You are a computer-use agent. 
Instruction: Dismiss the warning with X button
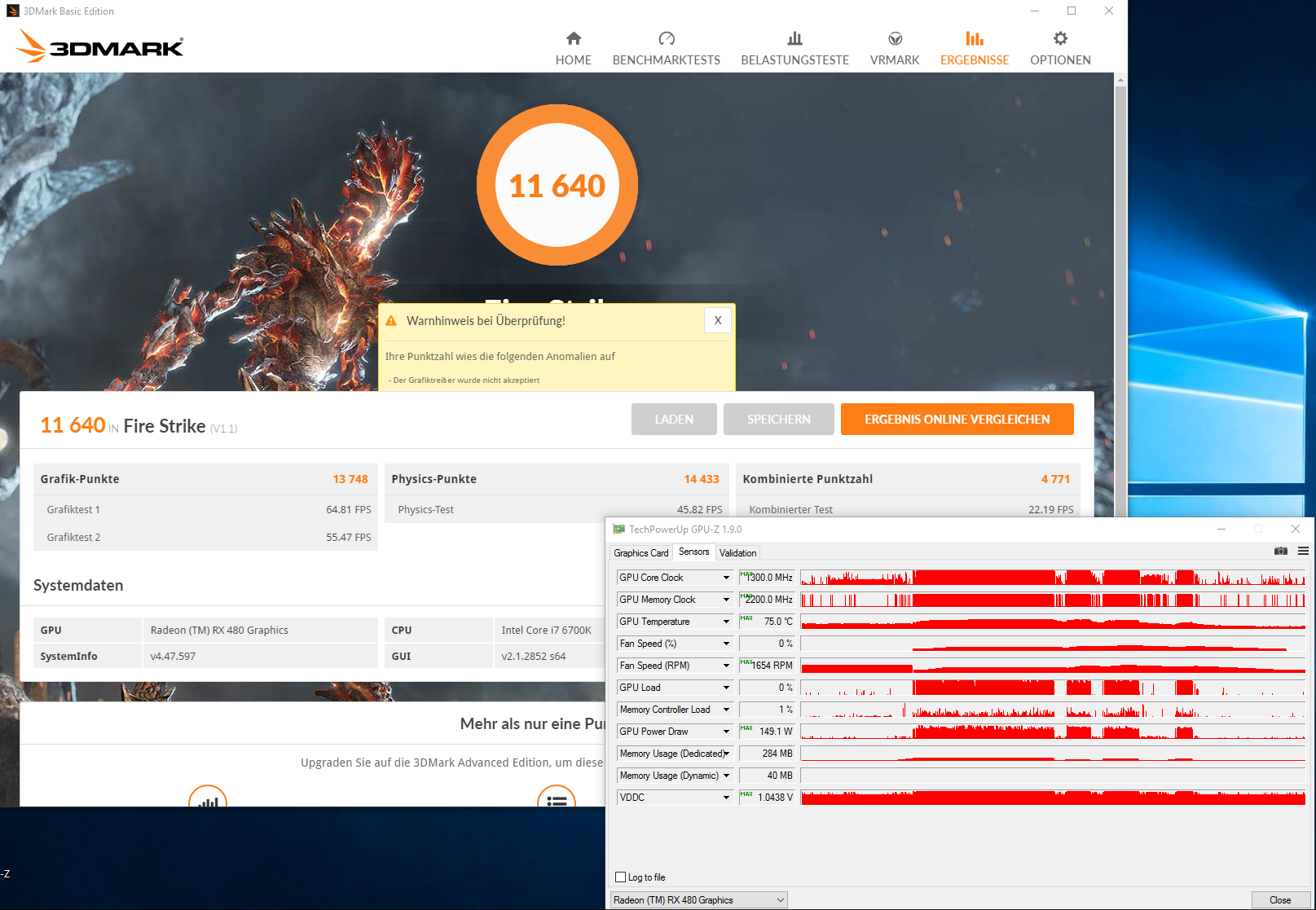click(718, 320)
